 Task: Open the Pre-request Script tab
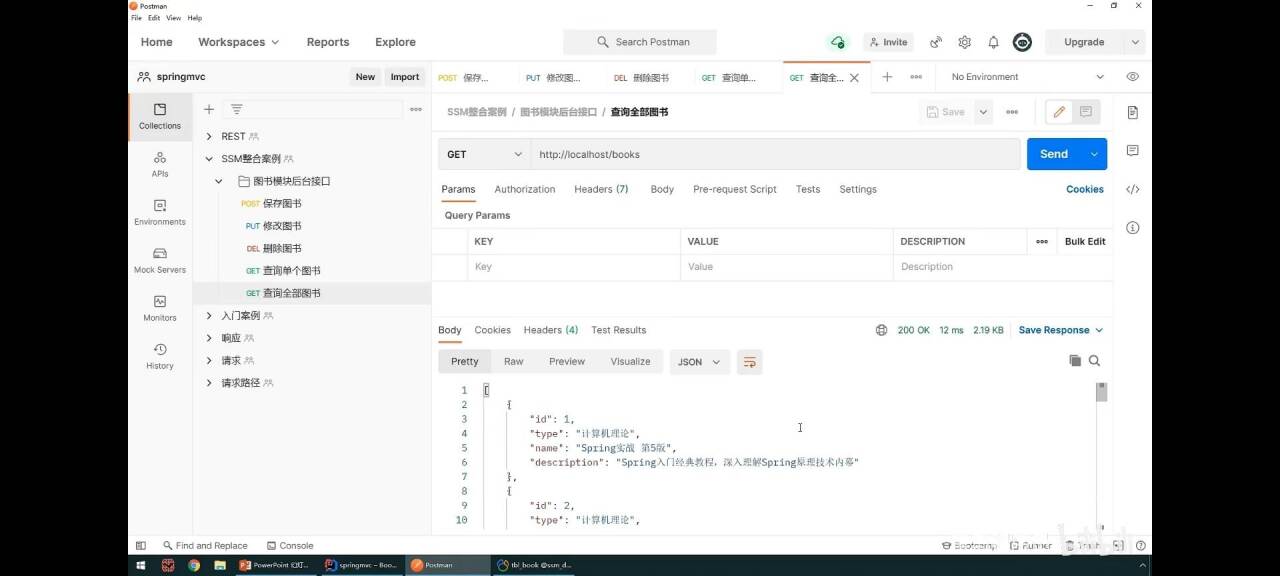tap(735, 189)
